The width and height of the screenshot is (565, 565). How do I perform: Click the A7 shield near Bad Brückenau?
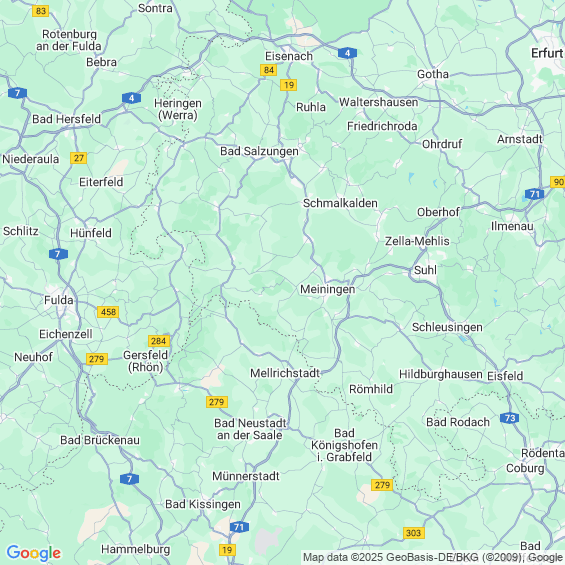tap(129, 479)
